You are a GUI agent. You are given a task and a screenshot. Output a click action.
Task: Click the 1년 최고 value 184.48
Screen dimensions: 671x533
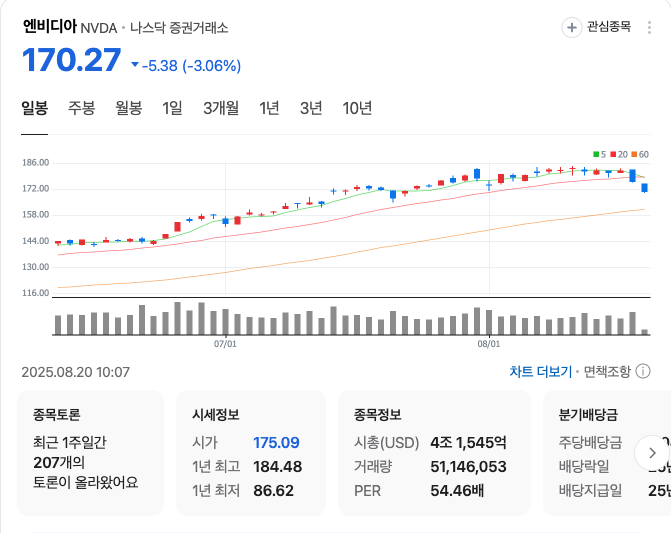point(278,467)
